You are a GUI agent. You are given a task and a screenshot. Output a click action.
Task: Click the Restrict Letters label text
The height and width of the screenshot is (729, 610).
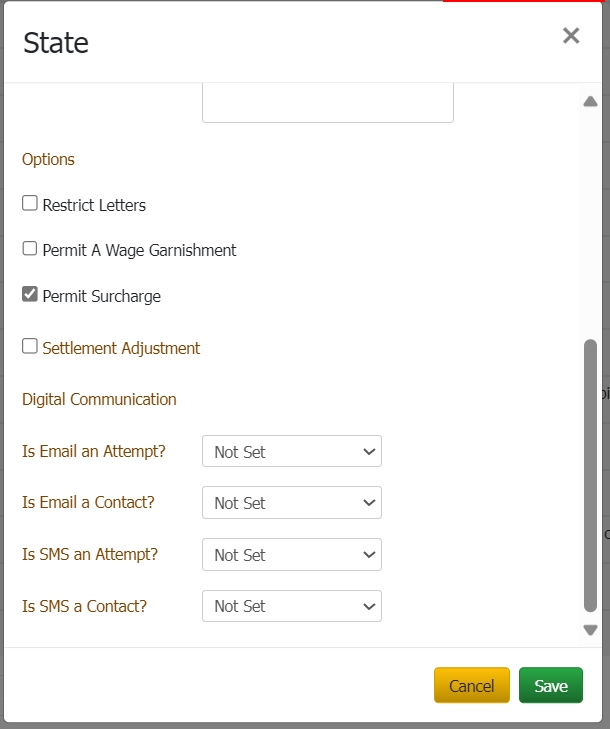pyautogui.click(x=94, y=205)
